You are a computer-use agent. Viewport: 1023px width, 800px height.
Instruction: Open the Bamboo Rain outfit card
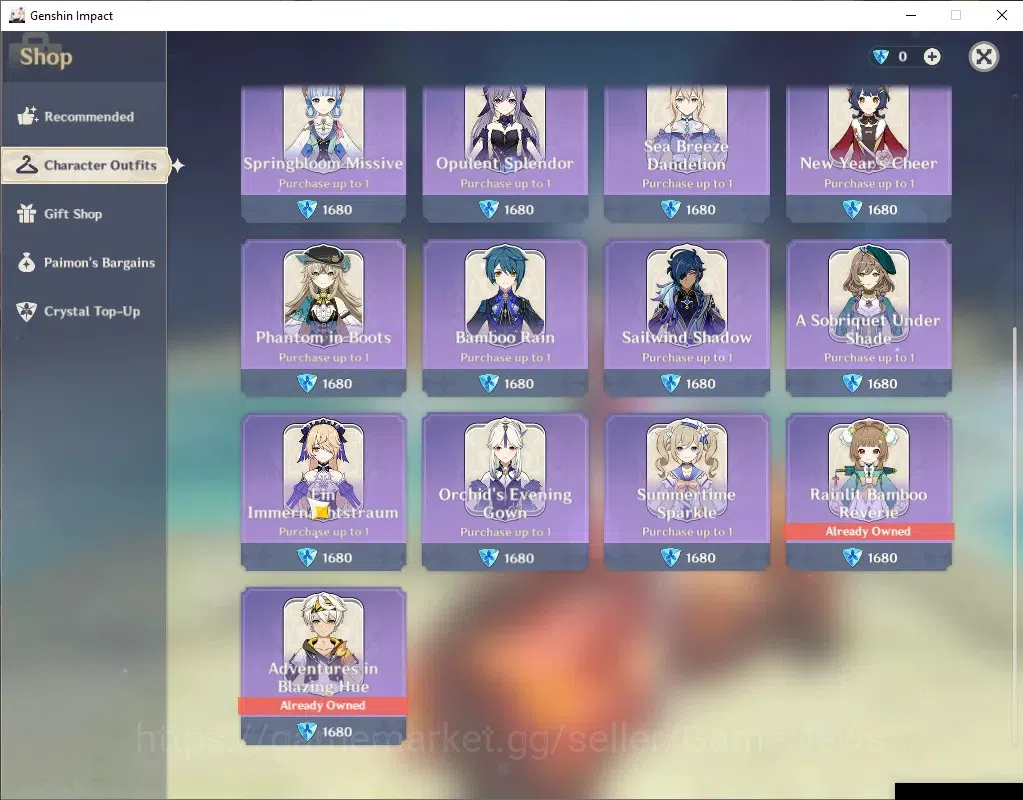pos(505,318)
